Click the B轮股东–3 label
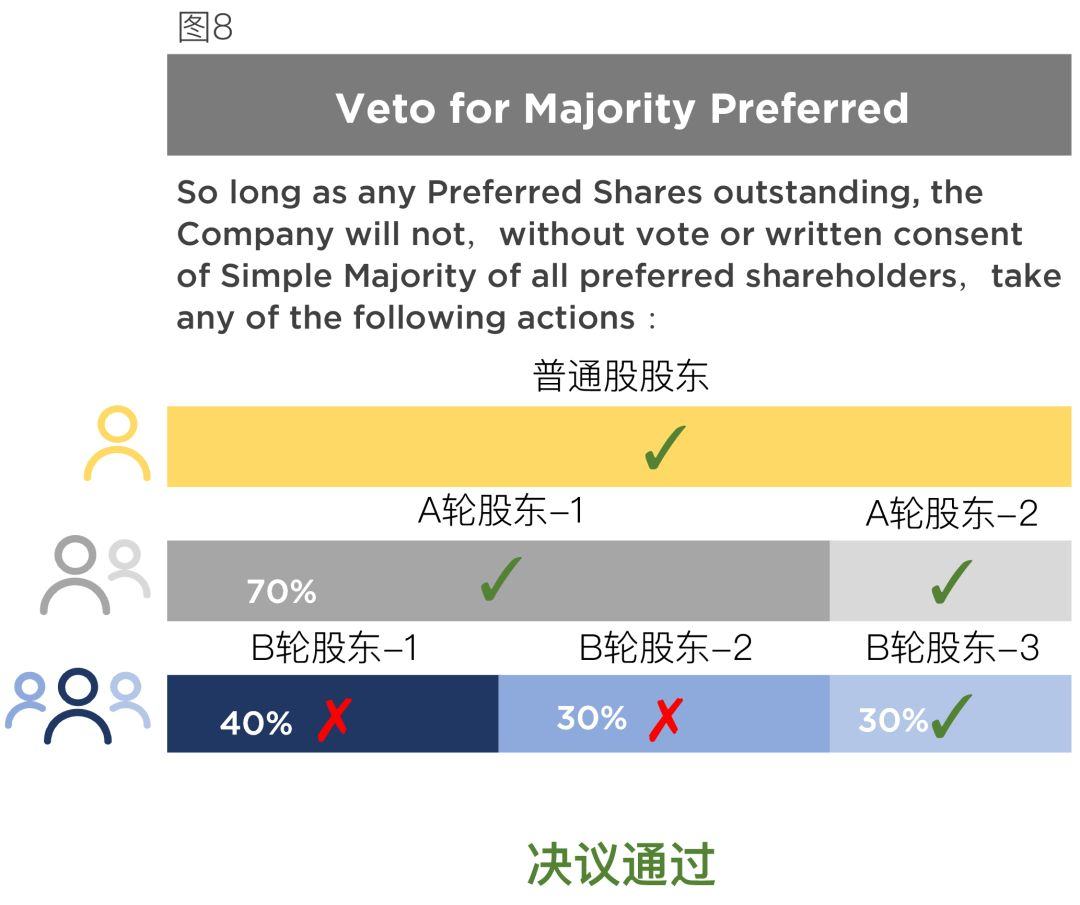Viewport: 1080px width, 905px height. (x=952, y=649)
